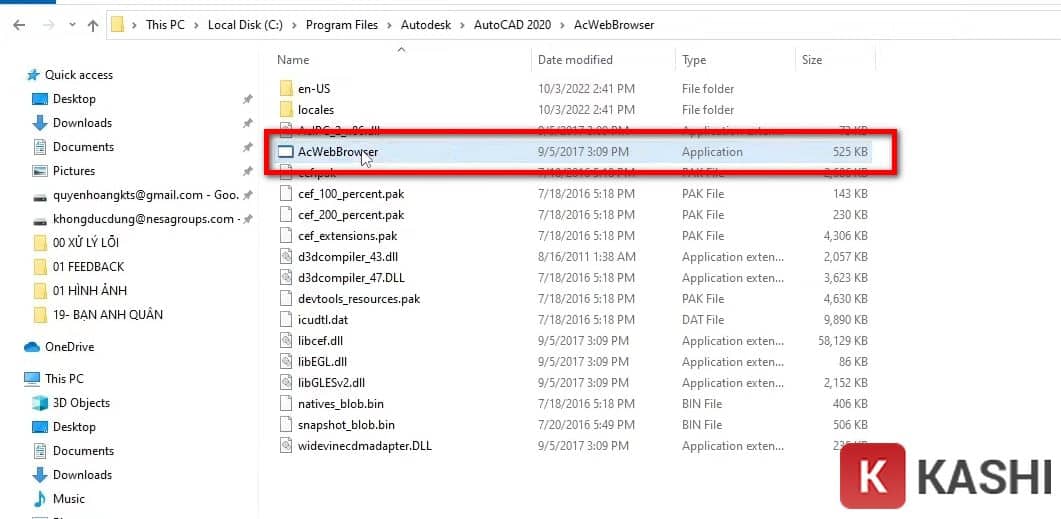Select widevinecdmadapter.DLL file icon
1061x519 pixels.
pos(287,446)
